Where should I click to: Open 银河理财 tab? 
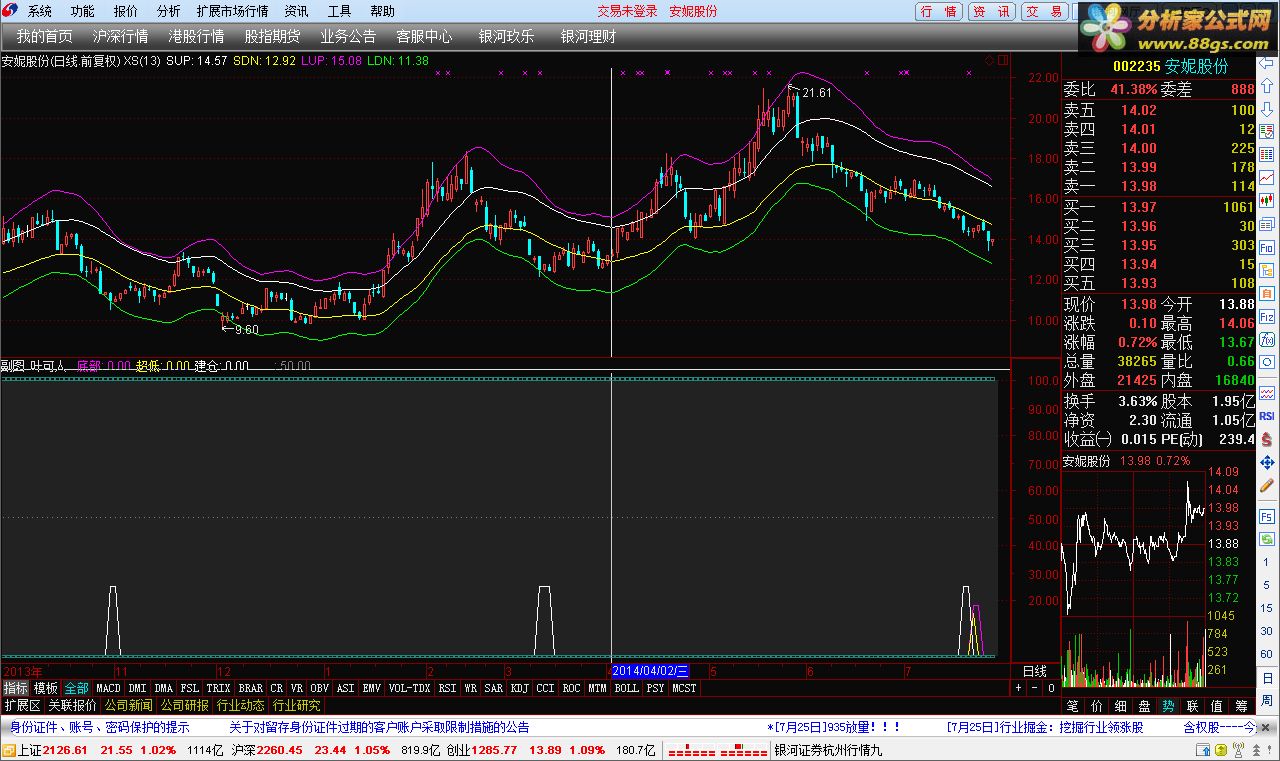(588, 36)
